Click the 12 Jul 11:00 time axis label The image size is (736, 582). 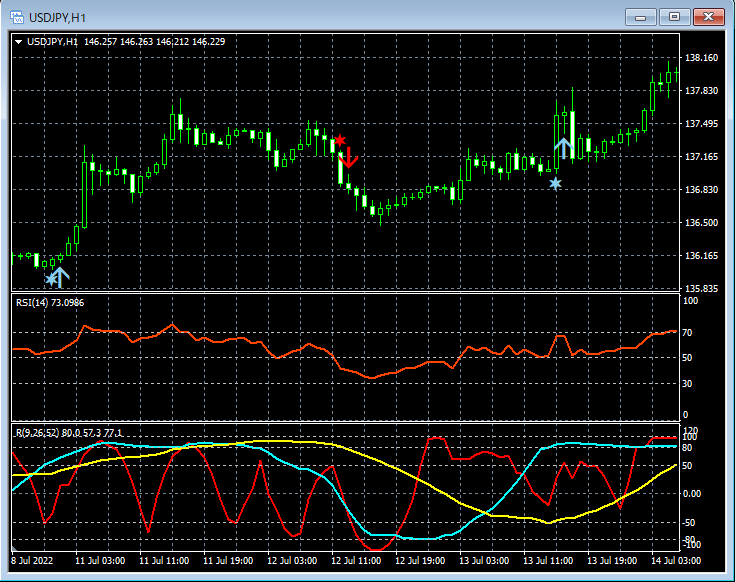359,561
